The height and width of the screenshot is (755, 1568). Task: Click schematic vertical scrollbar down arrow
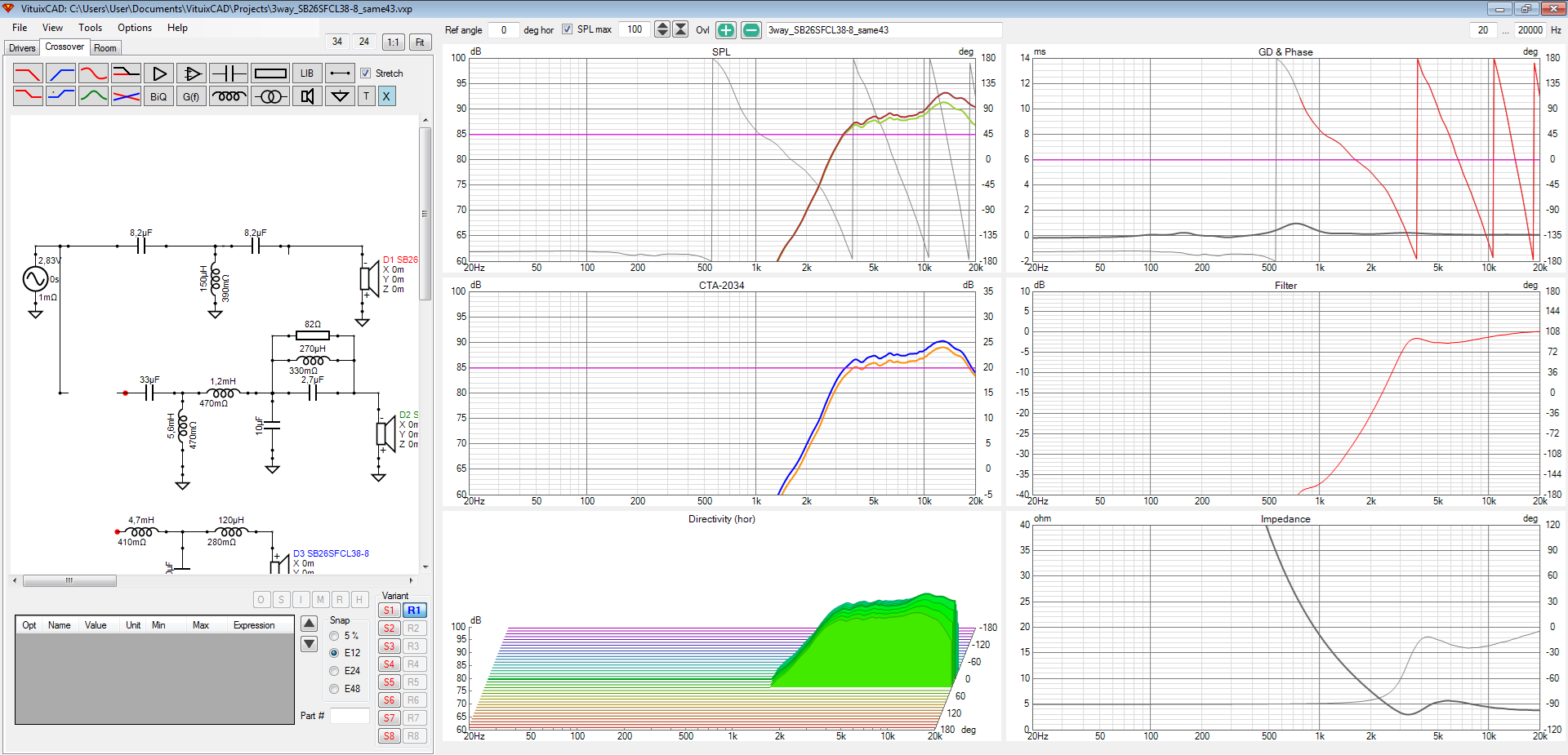(x=425, y=567)
